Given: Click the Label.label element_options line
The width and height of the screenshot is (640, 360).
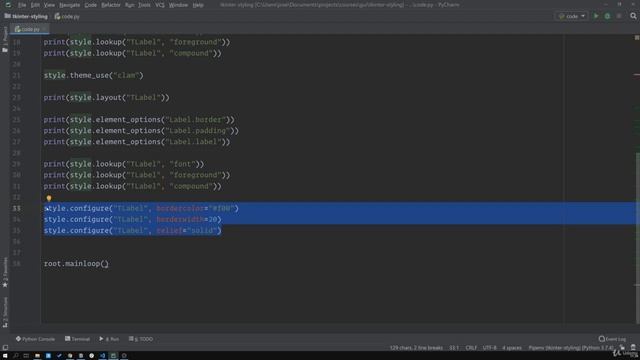Looking at the screenshot, I should [137, 142].
